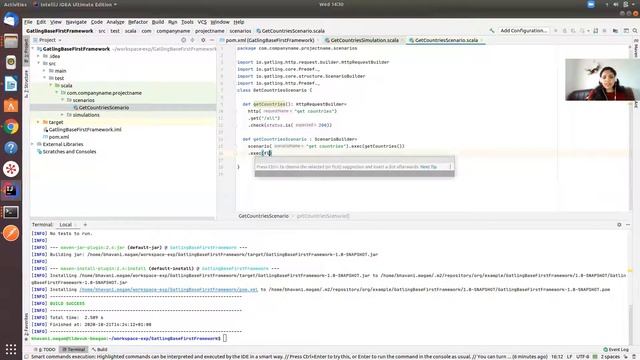Click the Activities button in the top bar
The height and width of the screenshot is (360, 640).
click(15, 4)
